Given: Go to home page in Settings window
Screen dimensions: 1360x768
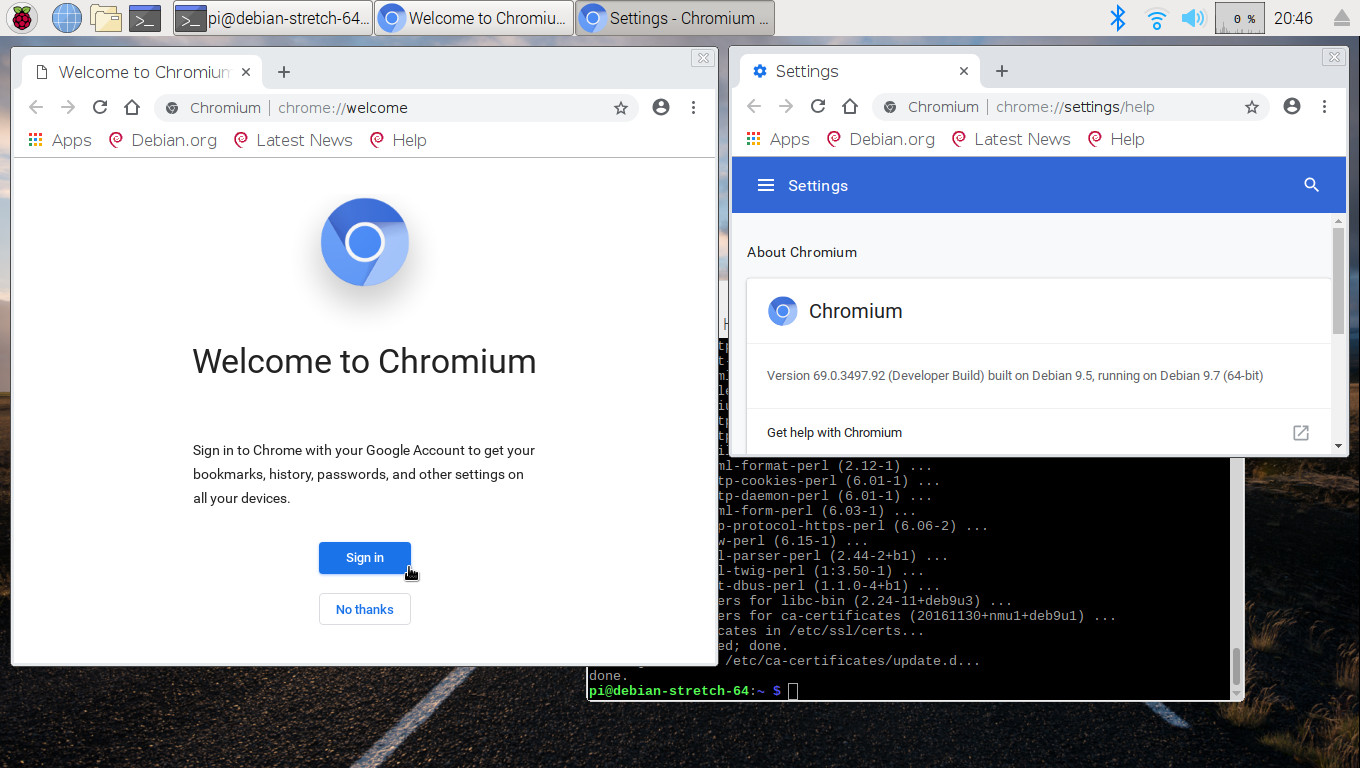Looking at the screenshot, I should pyautogui.click(x=850, y=106).
